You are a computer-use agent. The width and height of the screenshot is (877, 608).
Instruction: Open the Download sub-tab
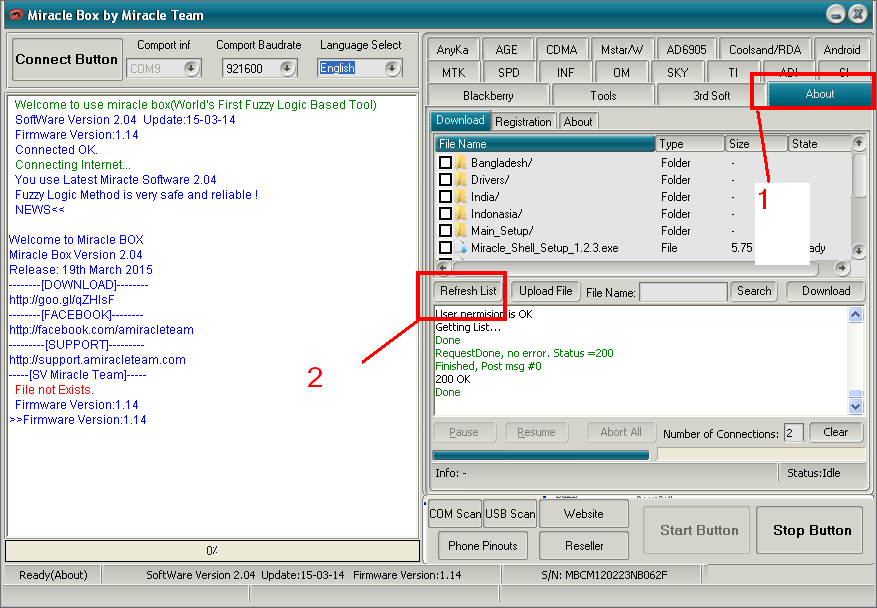point(460,120)
